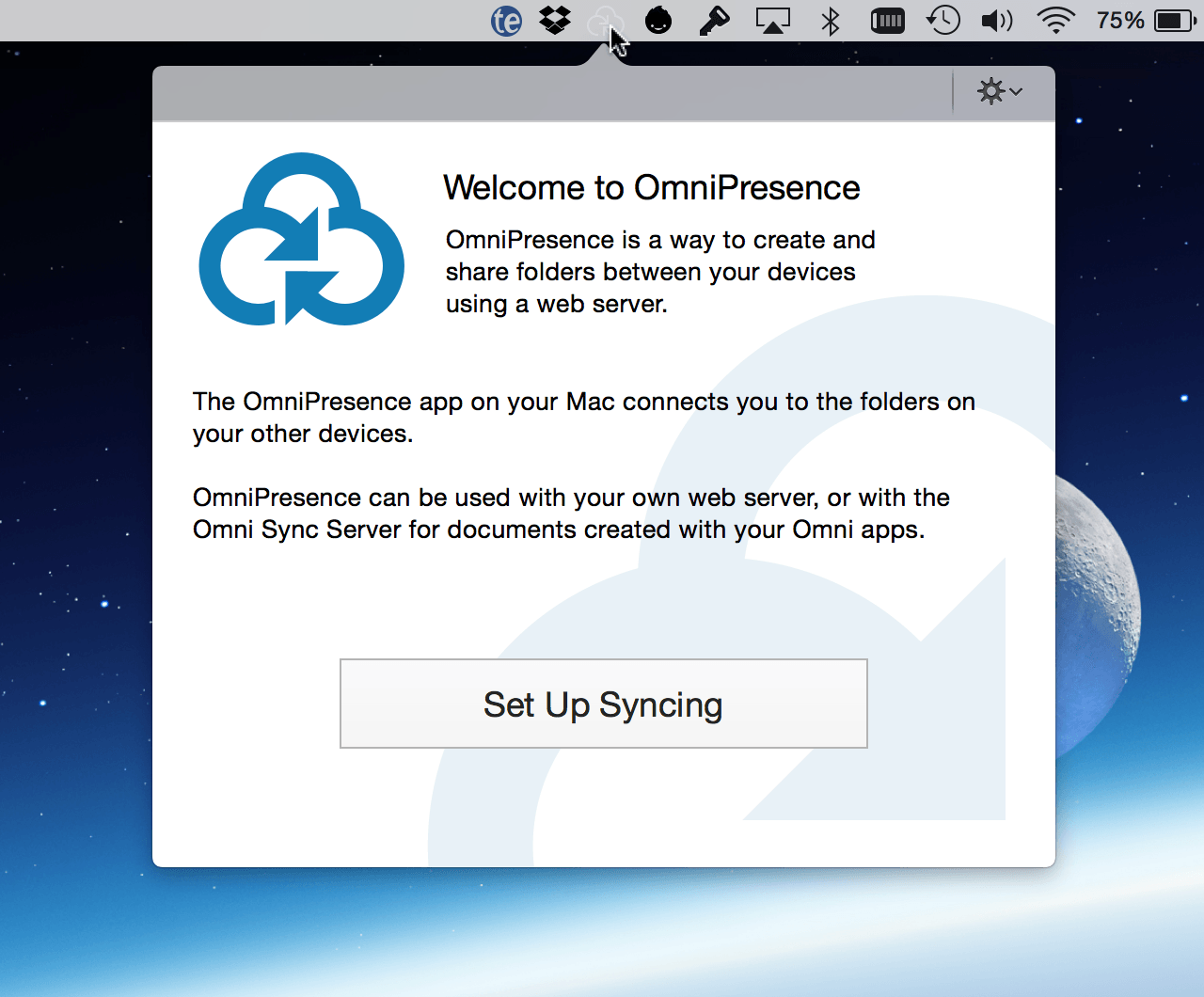Open the Wi-Fi status menu
This screenshot has width=1204, height=997.
1055,20
